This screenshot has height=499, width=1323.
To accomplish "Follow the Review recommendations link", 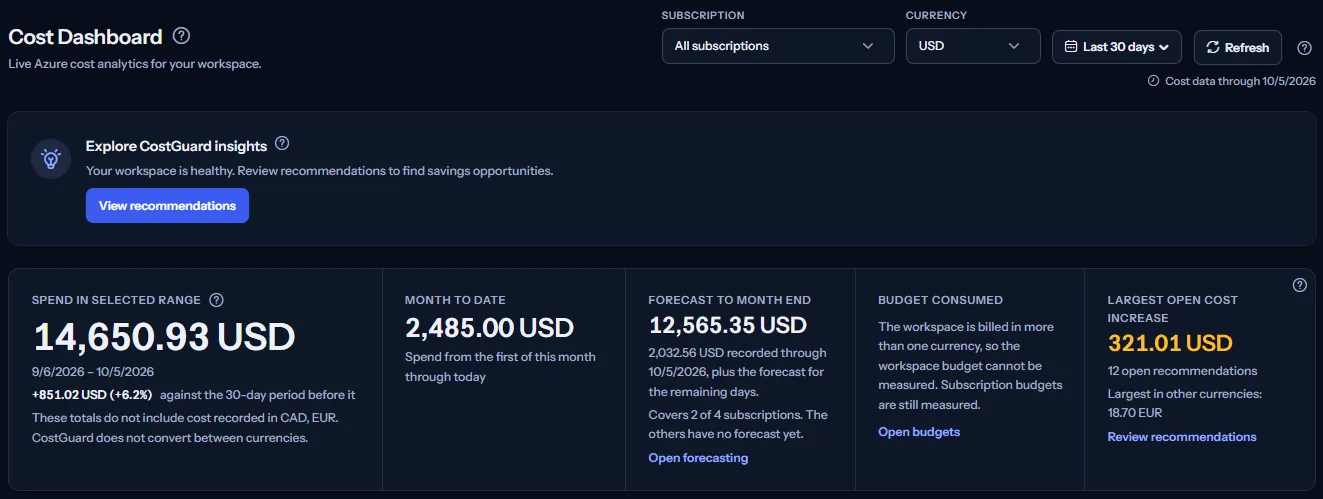I will click(x=1182, y=437).
